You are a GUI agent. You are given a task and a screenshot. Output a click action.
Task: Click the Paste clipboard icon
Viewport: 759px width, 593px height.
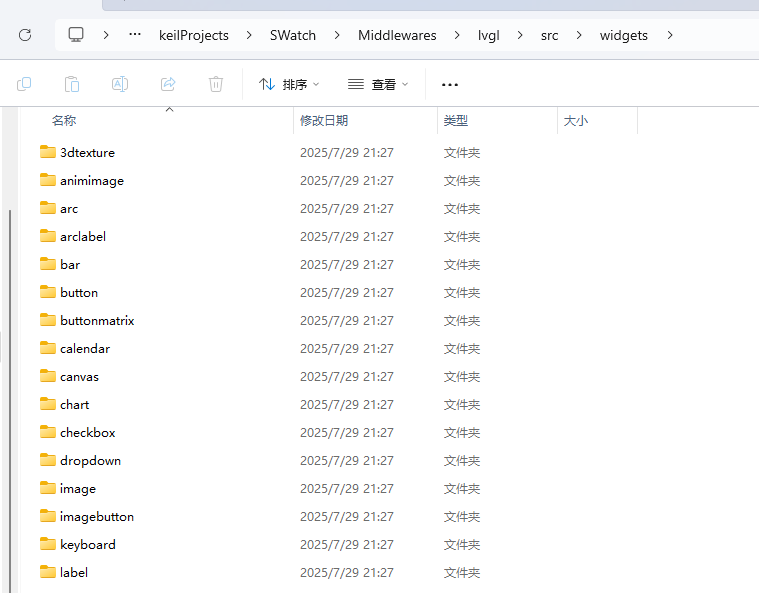72,84
